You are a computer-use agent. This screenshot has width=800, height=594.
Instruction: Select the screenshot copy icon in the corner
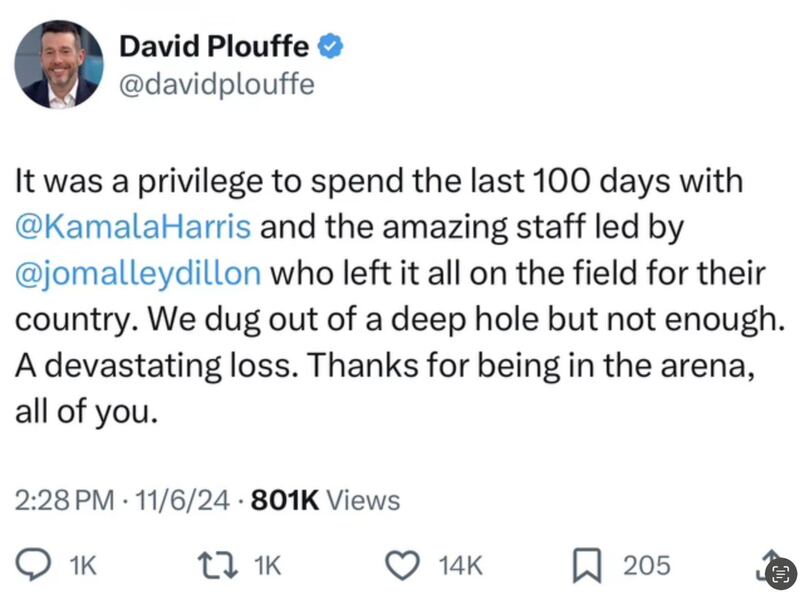coord(781,572)
